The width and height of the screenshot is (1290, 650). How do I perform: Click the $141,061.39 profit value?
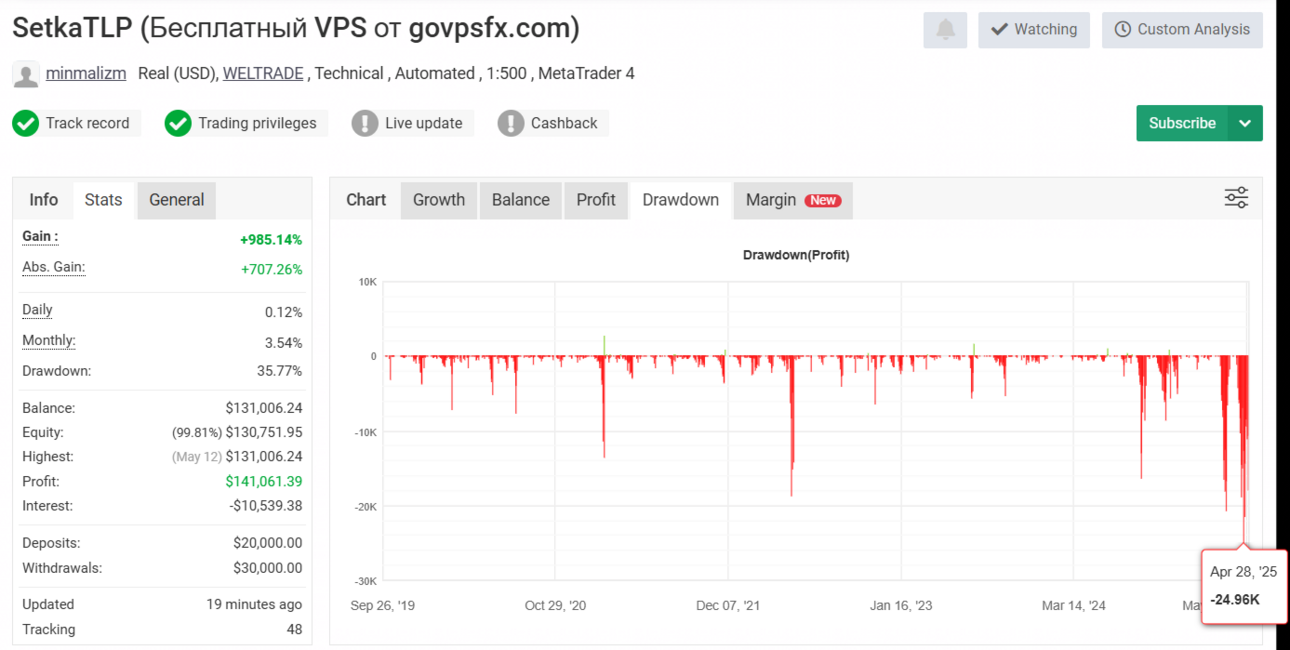click(x=264, y=482)
